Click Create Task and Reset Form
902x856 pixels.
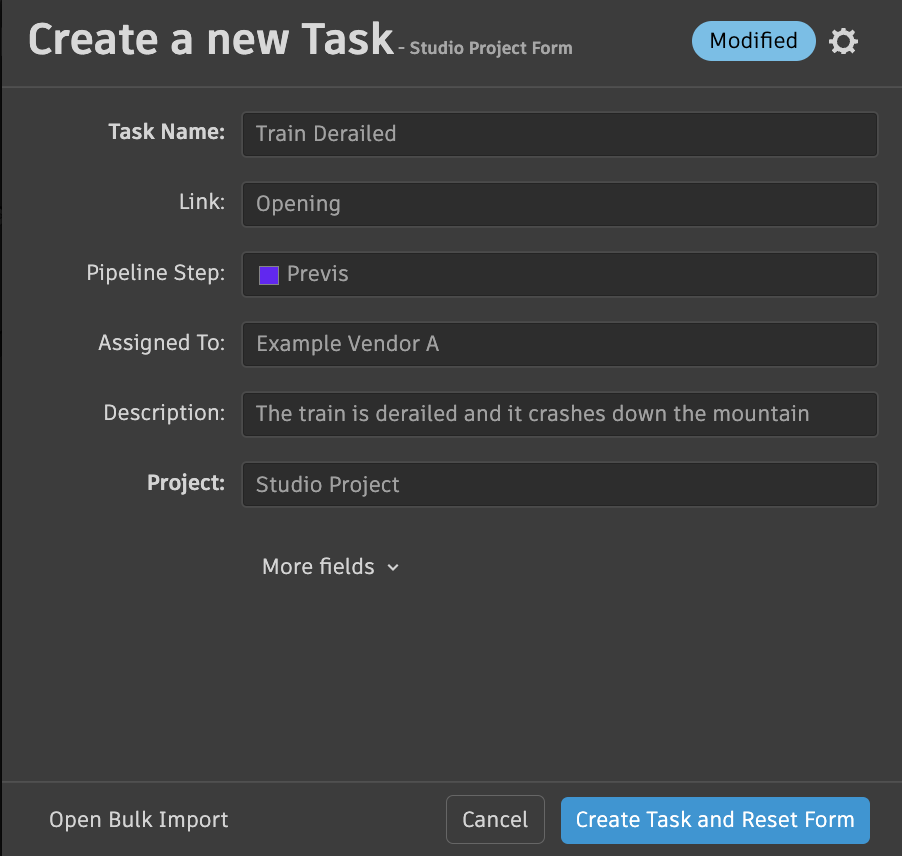715,820
